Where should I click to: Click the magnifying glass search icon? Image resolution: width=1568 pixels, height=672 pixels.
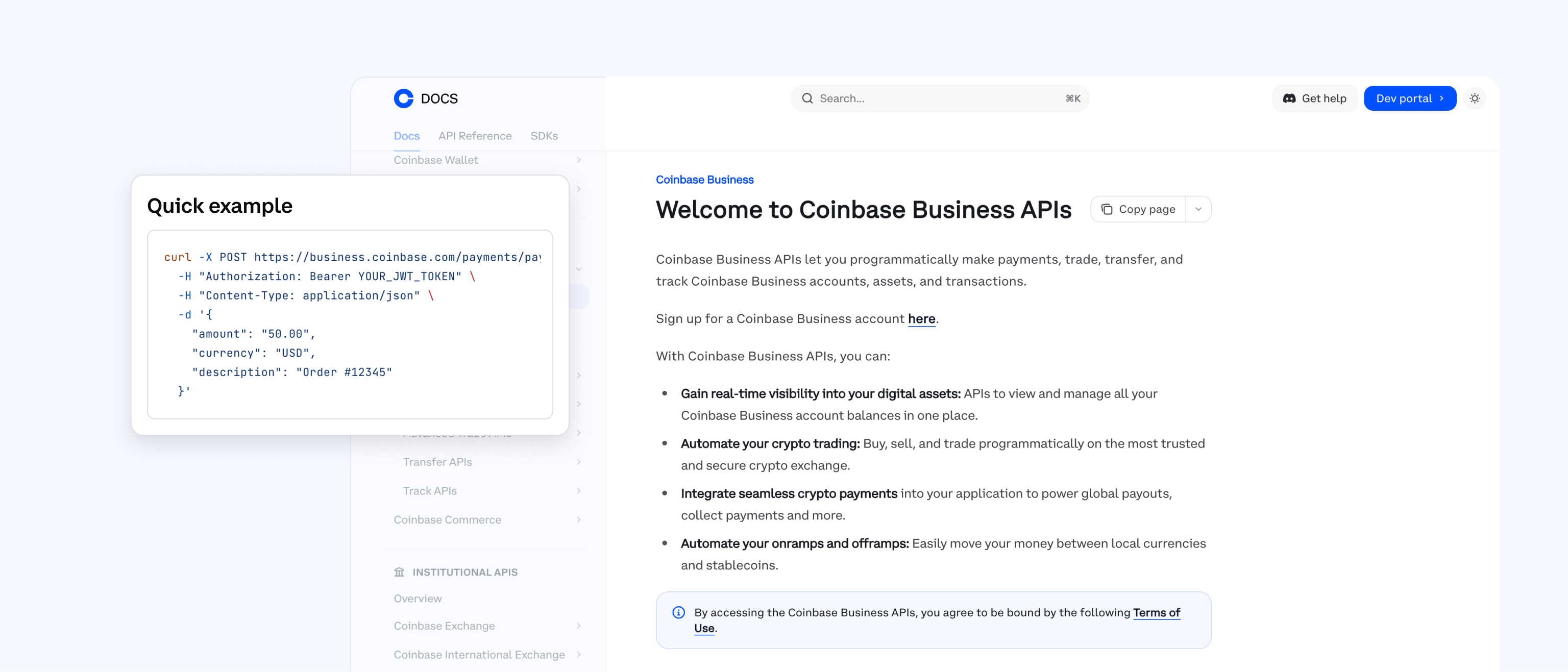click(807, 98)
